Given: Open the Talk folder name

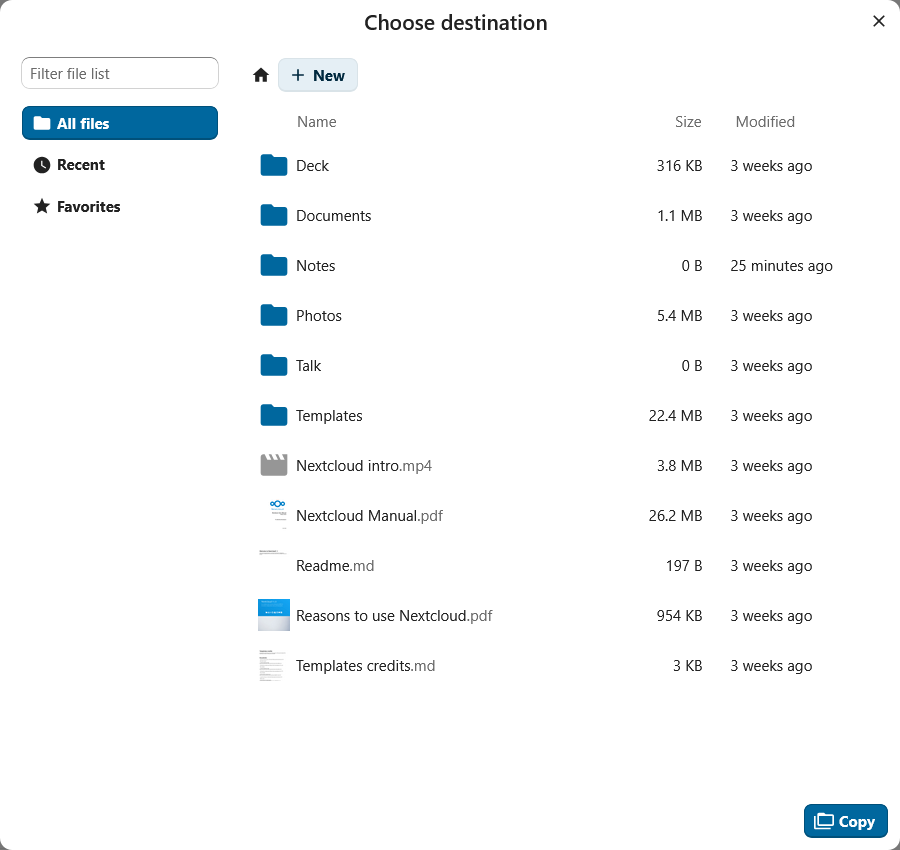Looking at the screenshot, I should (x=308, y=366).
